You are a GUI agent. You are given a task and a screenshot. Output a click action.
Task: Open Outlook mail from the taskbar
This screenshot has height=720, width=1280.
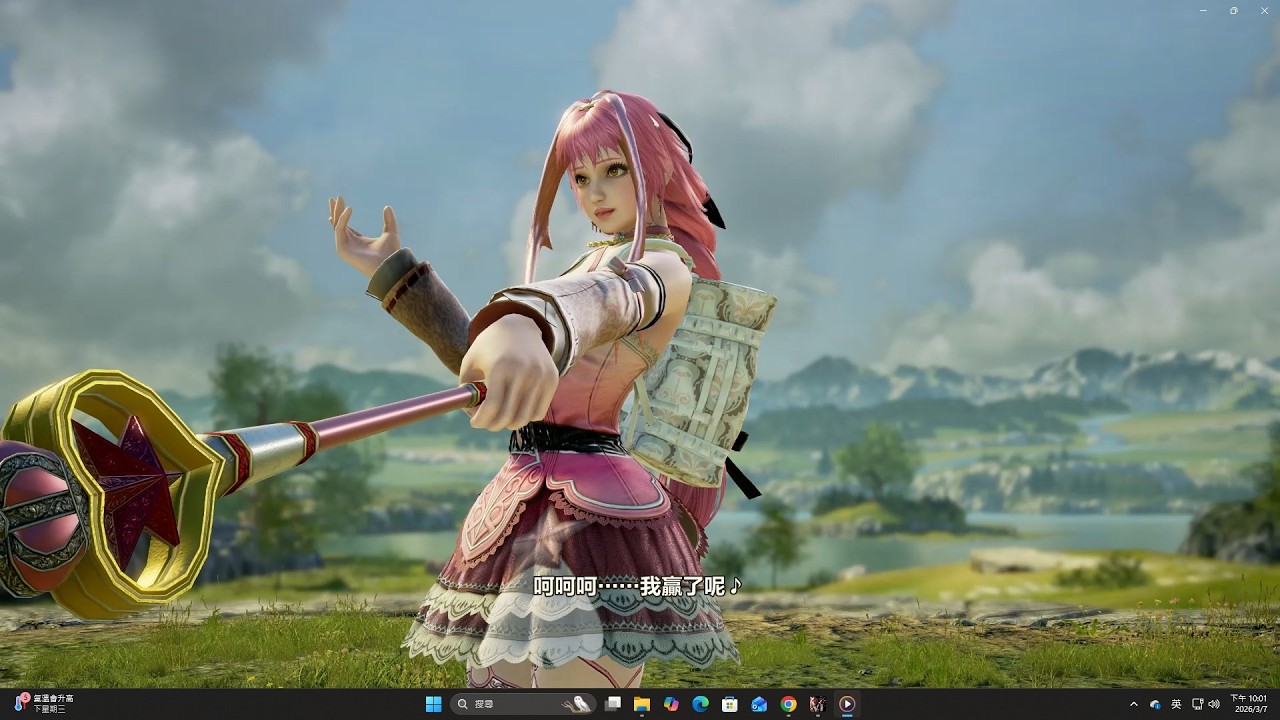tap(759, 704)
